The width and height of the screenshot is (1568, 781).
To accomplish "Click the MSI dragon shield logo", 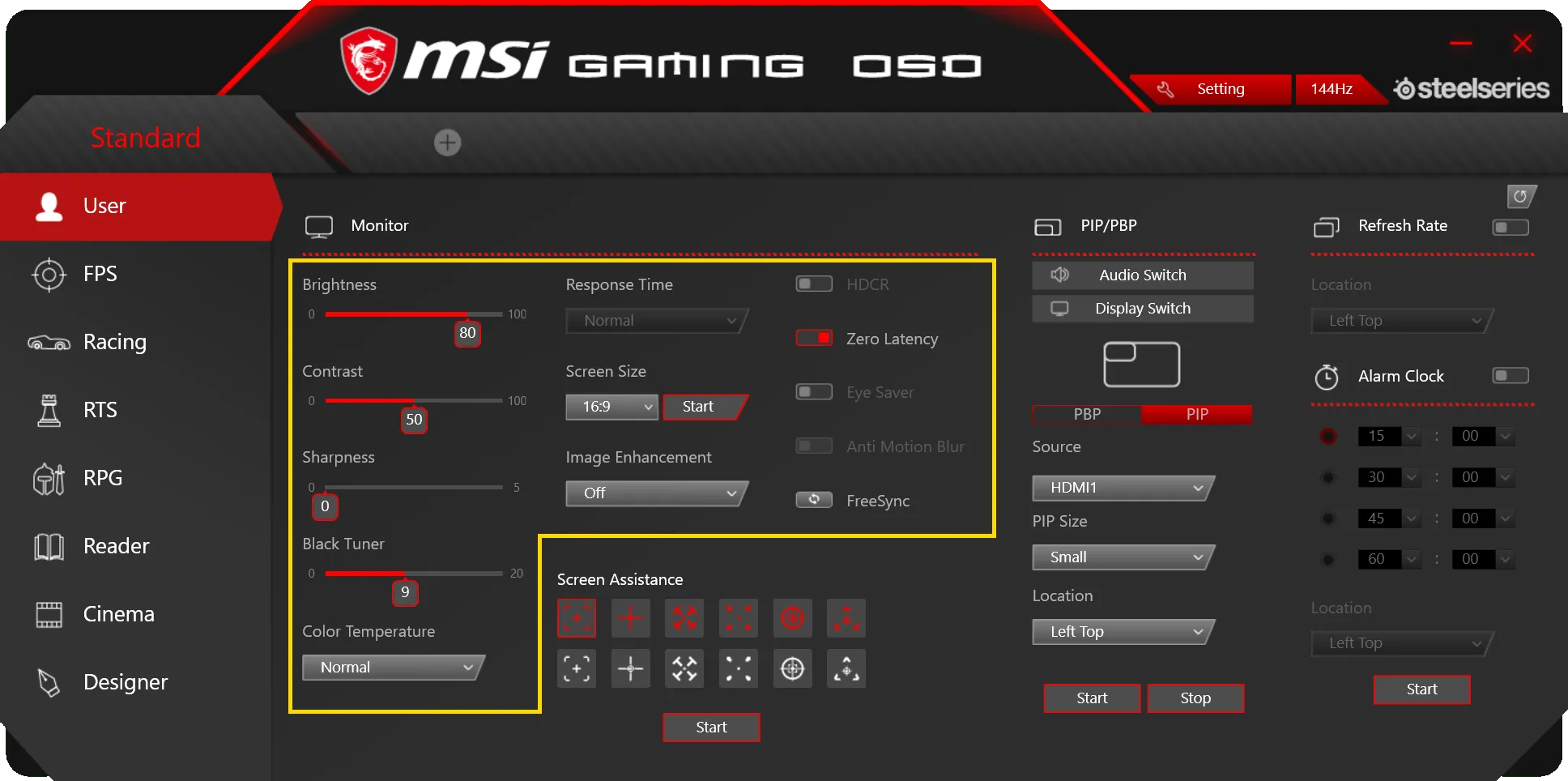I will (x=369, y=61).
